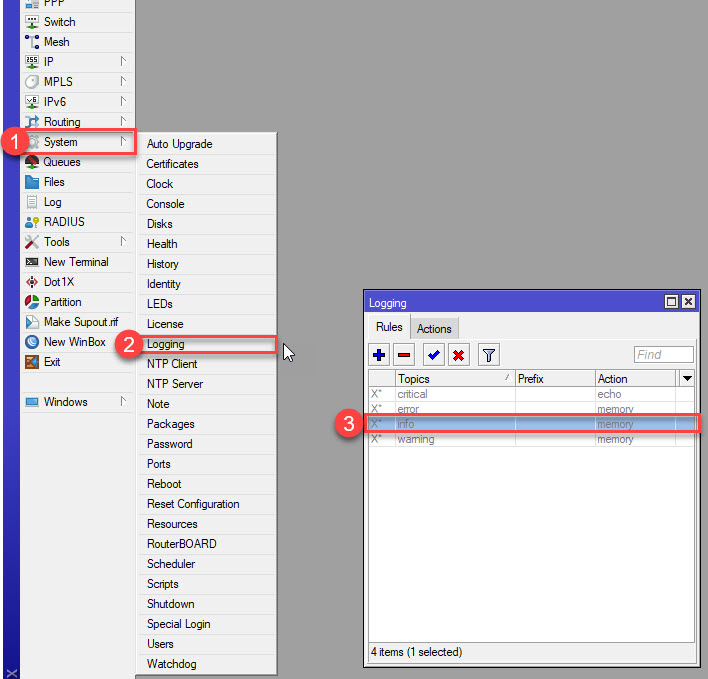Expand the Windows submenu arrow
Image resolution: width=708 pixels, height=679 pixels.
[123, 401]
